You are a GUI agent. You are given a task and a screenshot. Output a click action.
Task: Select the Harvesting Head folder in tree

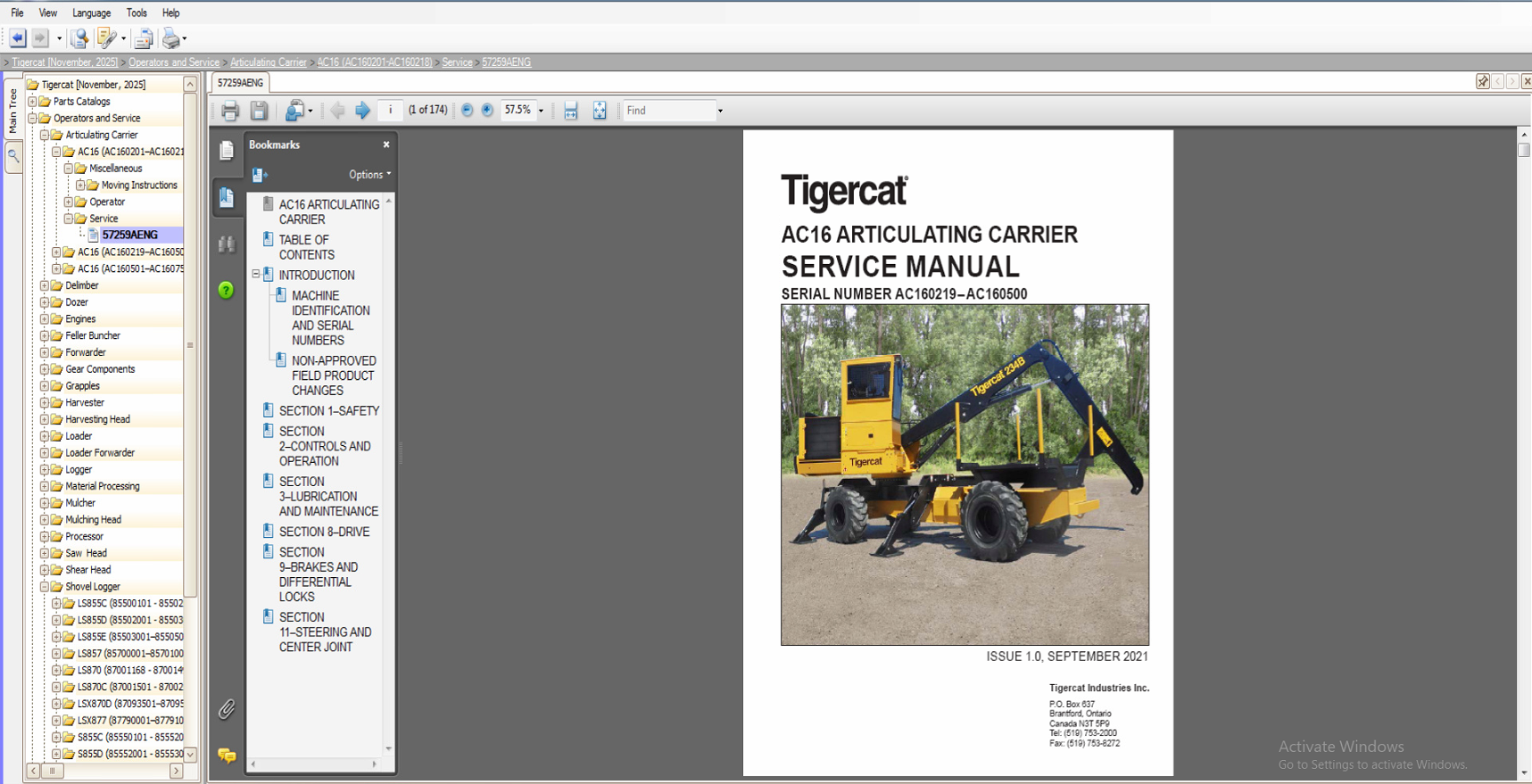click(x=97, y=419)
